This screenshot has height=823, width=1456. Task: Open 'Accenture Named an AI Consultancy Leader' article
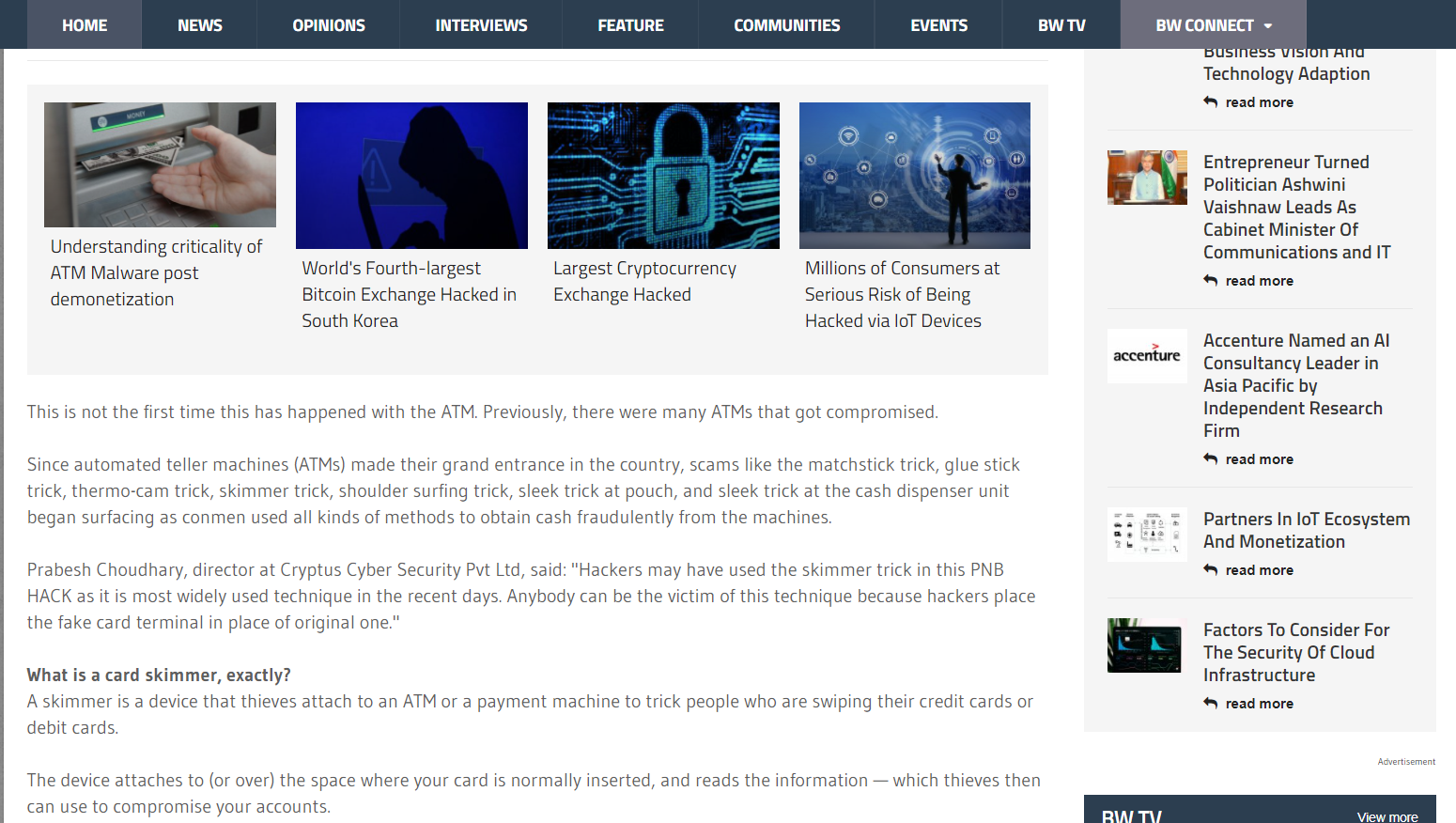pyautogui.click(x=1296, y=385)
